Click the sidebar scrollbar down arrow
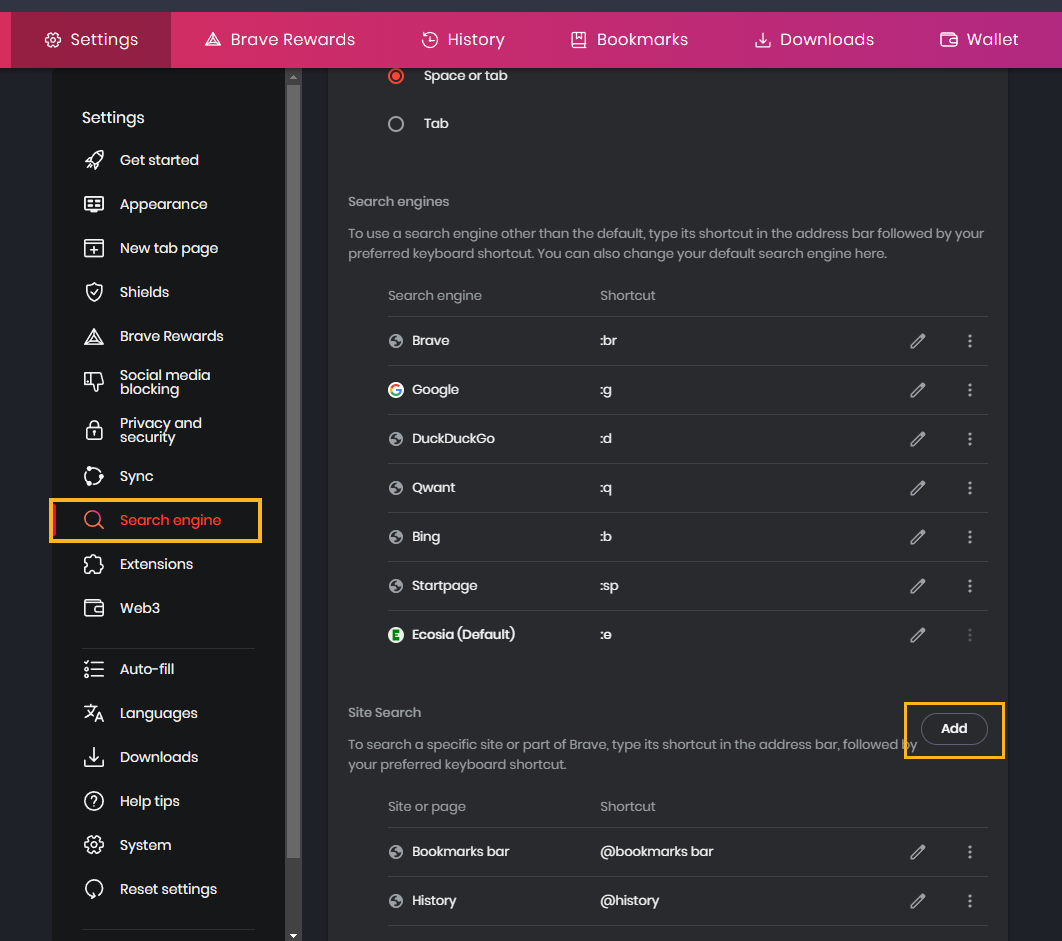Viewport: 1062px width, 941px height. click(293, 936)
